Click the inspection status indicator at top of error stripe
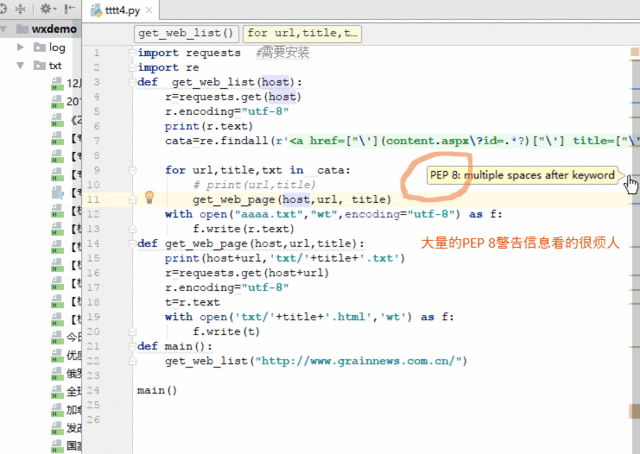The height and width of the screenshot is (454, 640). pos(635,52)
